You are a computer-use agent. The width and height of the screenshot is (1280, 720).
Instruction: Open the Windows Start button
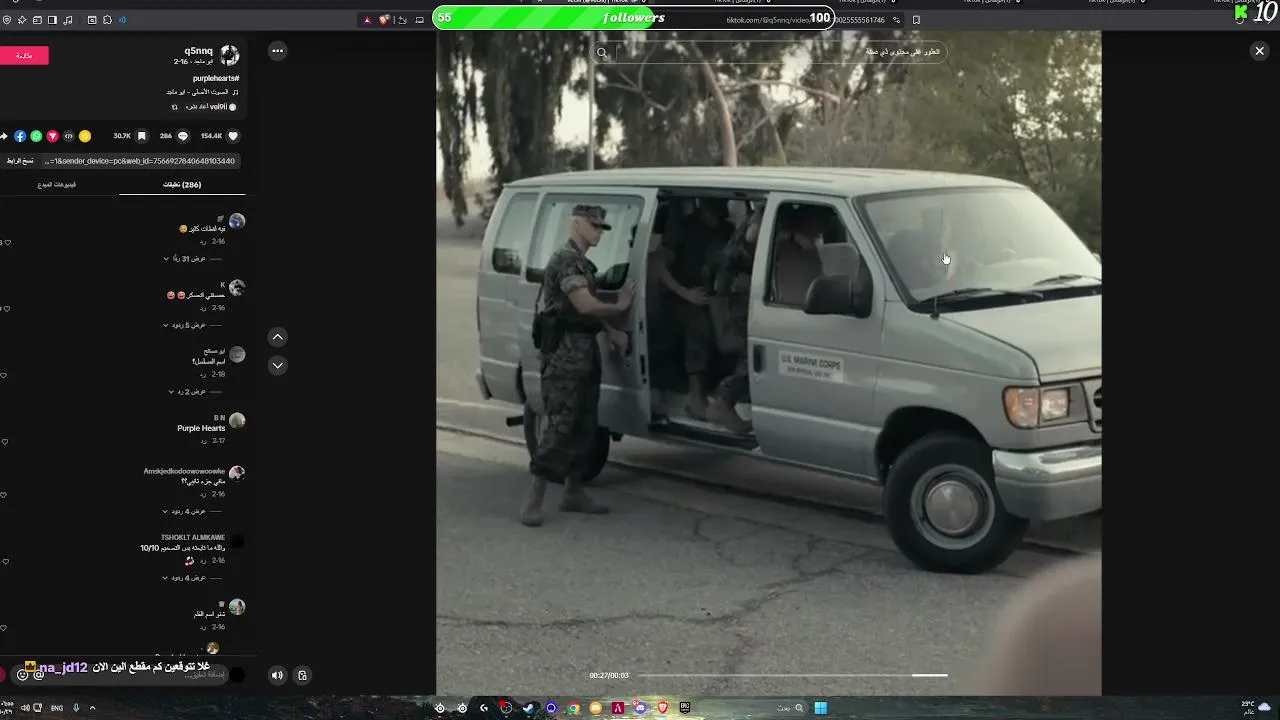[820, 708]
